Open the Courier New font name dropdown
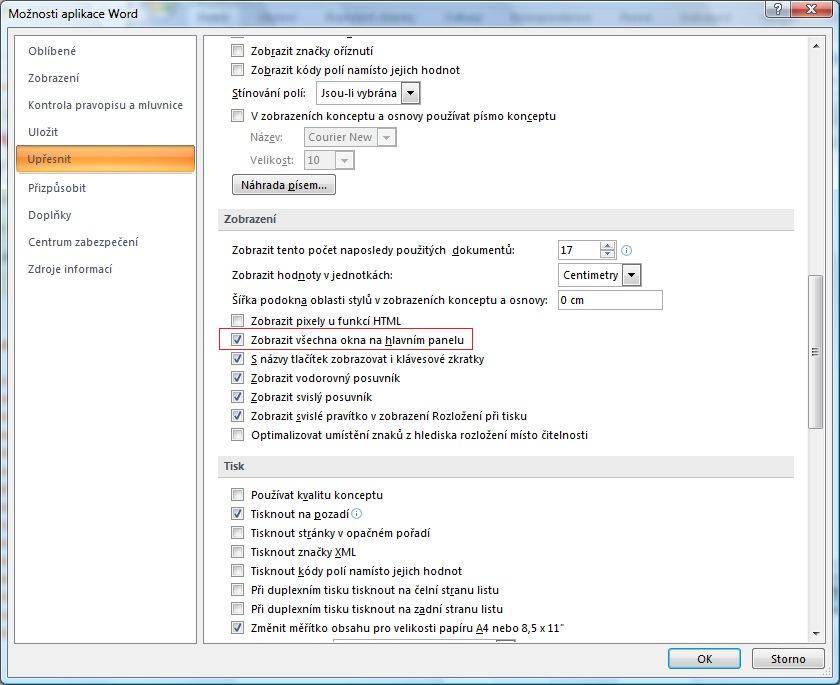This screenshot has width=840, height=685. 387,137
